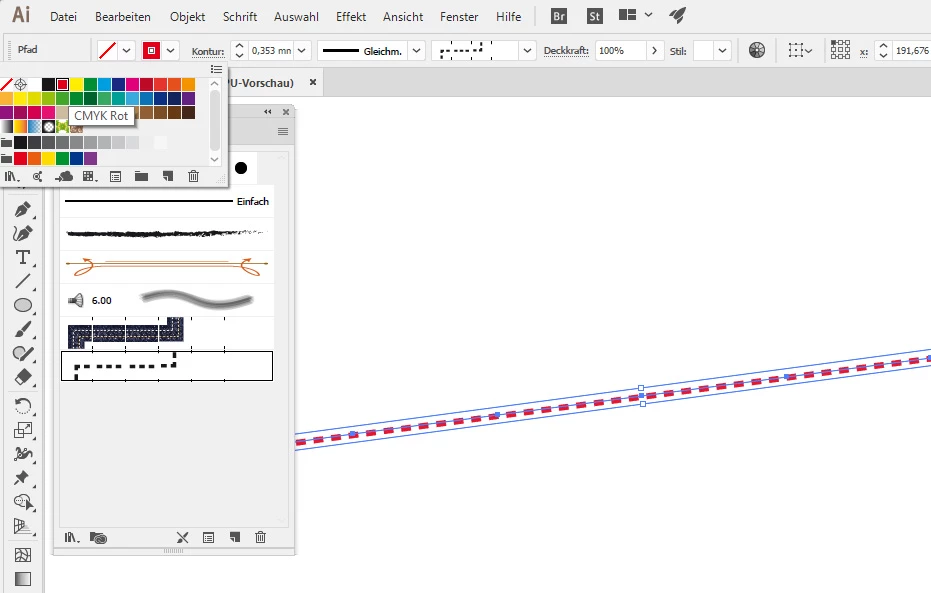
Task: Open color theme panel icon in swatches
Action: pos(37,176)
